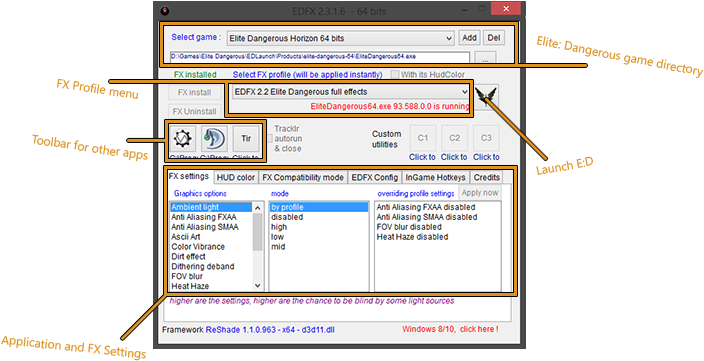
Task: Click the 'Click to' link under C1
Action: [x=422, y=157]
